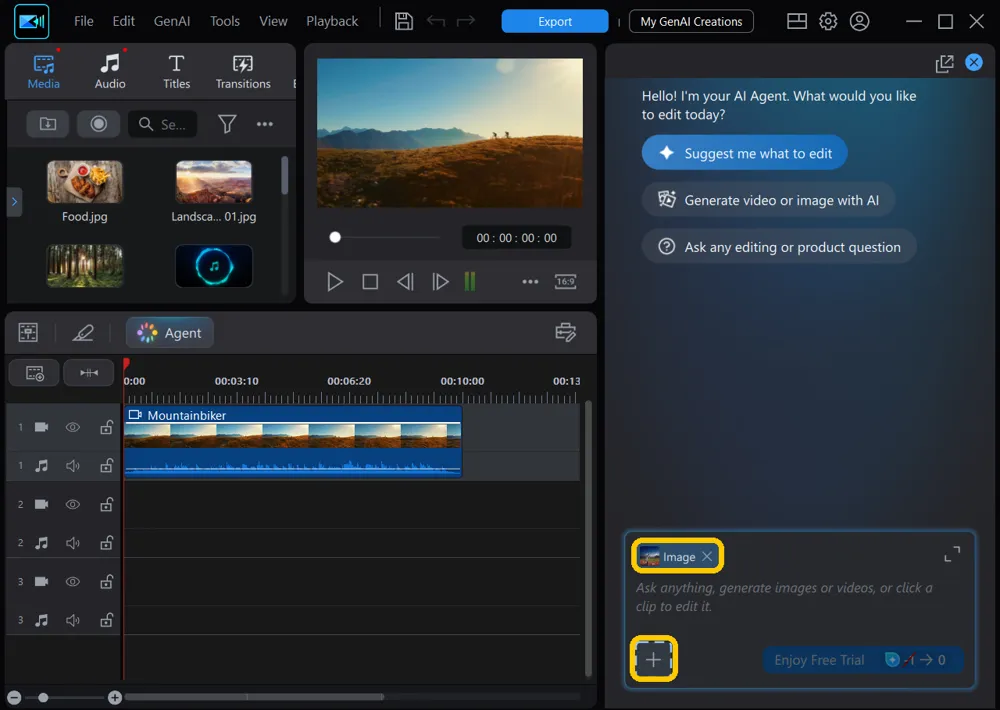Click the blue Export button

coord(555,21)
